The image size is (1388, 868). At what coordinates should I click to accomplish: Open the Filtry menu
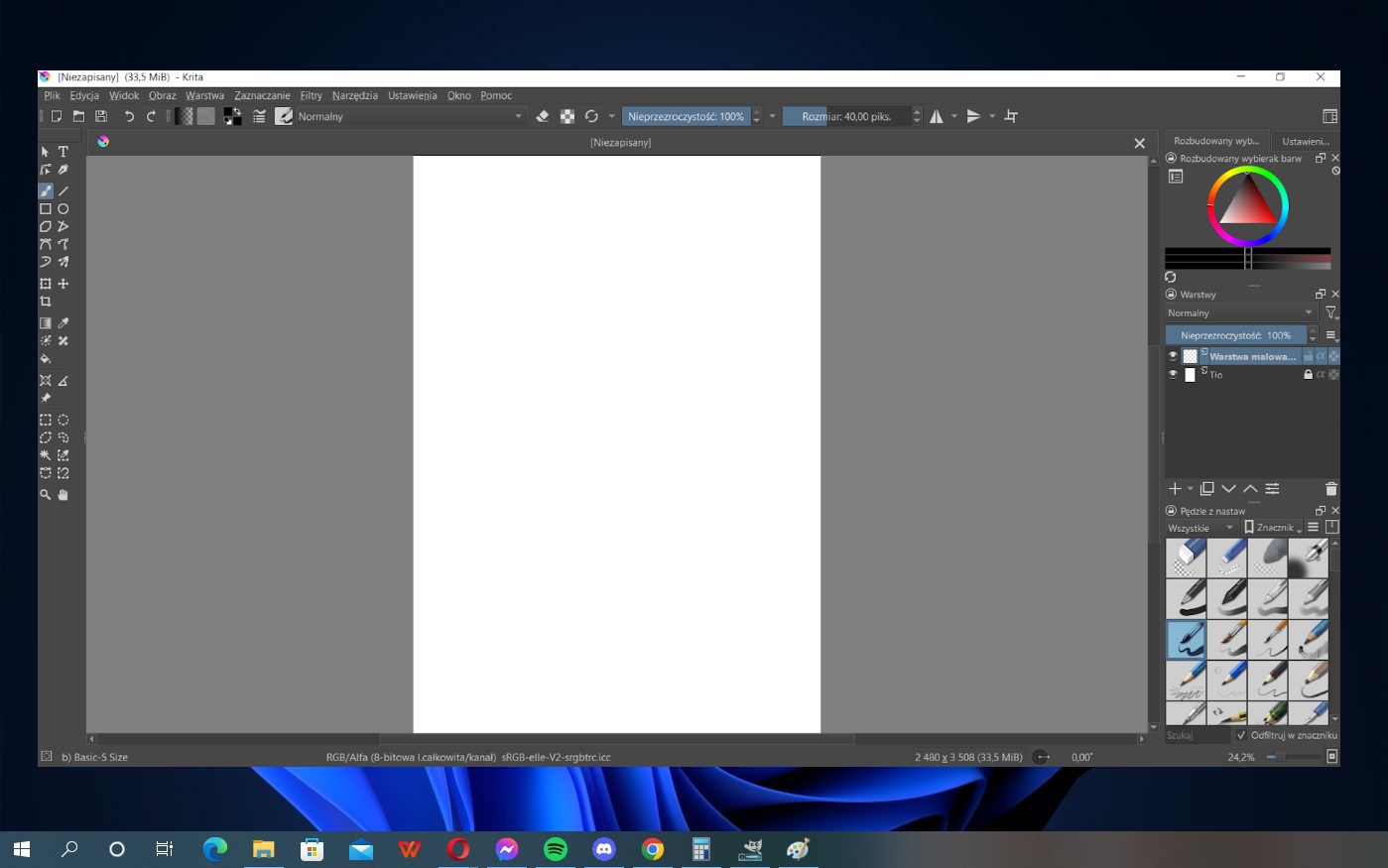[x=311, y=95]
